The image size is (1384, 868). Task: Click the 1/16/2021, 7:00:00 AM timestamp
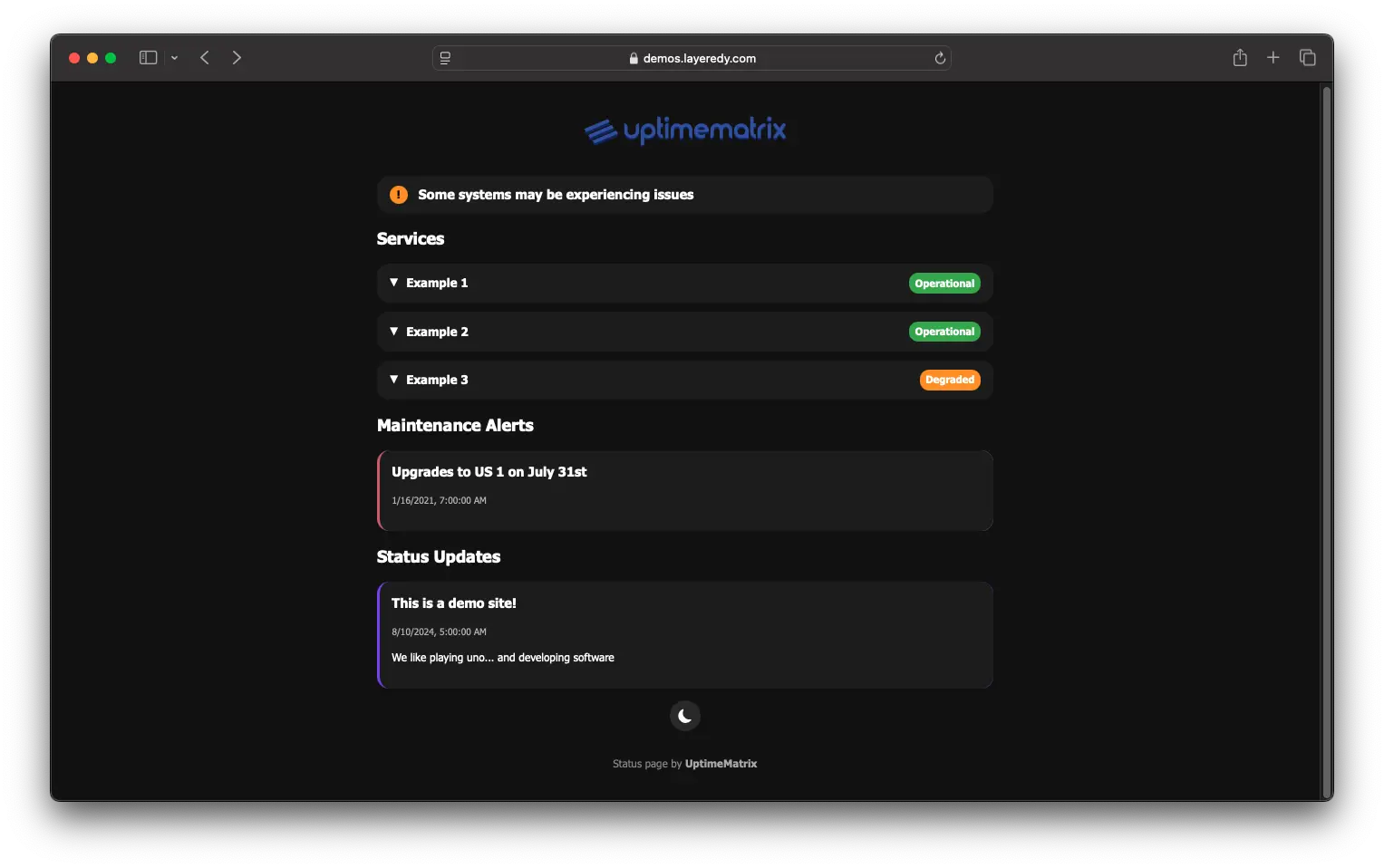(439, 500)
